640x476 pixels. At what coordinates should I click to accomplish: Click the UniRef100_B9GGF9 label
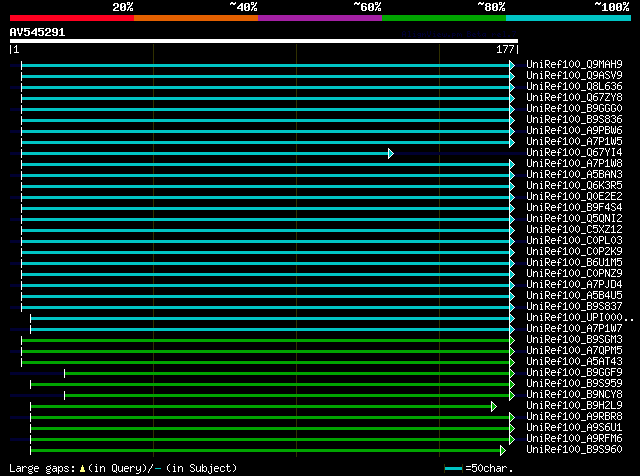[574, 373]
